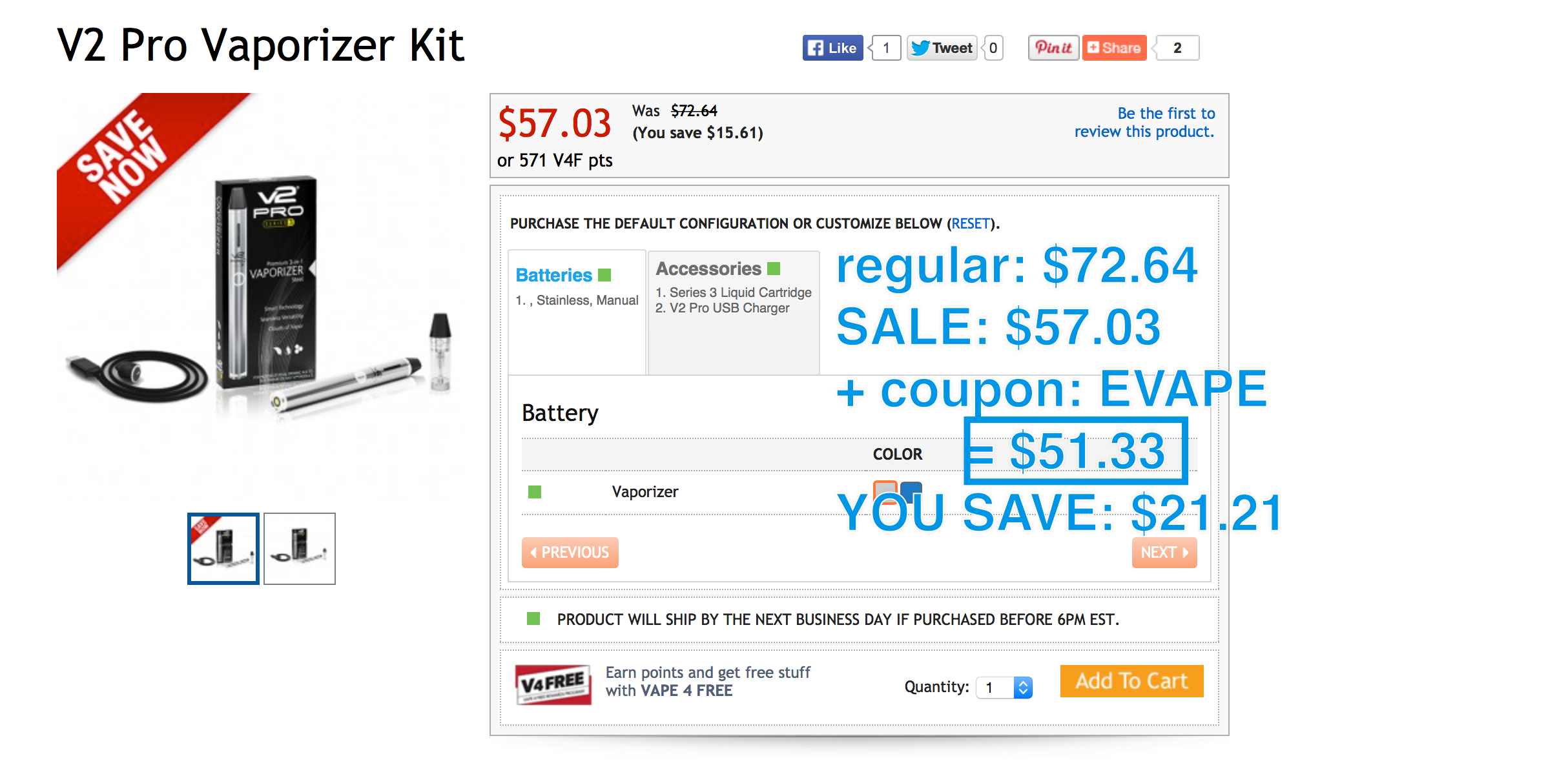Open the V4FREE rewards logo
Viewport: 1568px width, 767px height.
[553, 684]
